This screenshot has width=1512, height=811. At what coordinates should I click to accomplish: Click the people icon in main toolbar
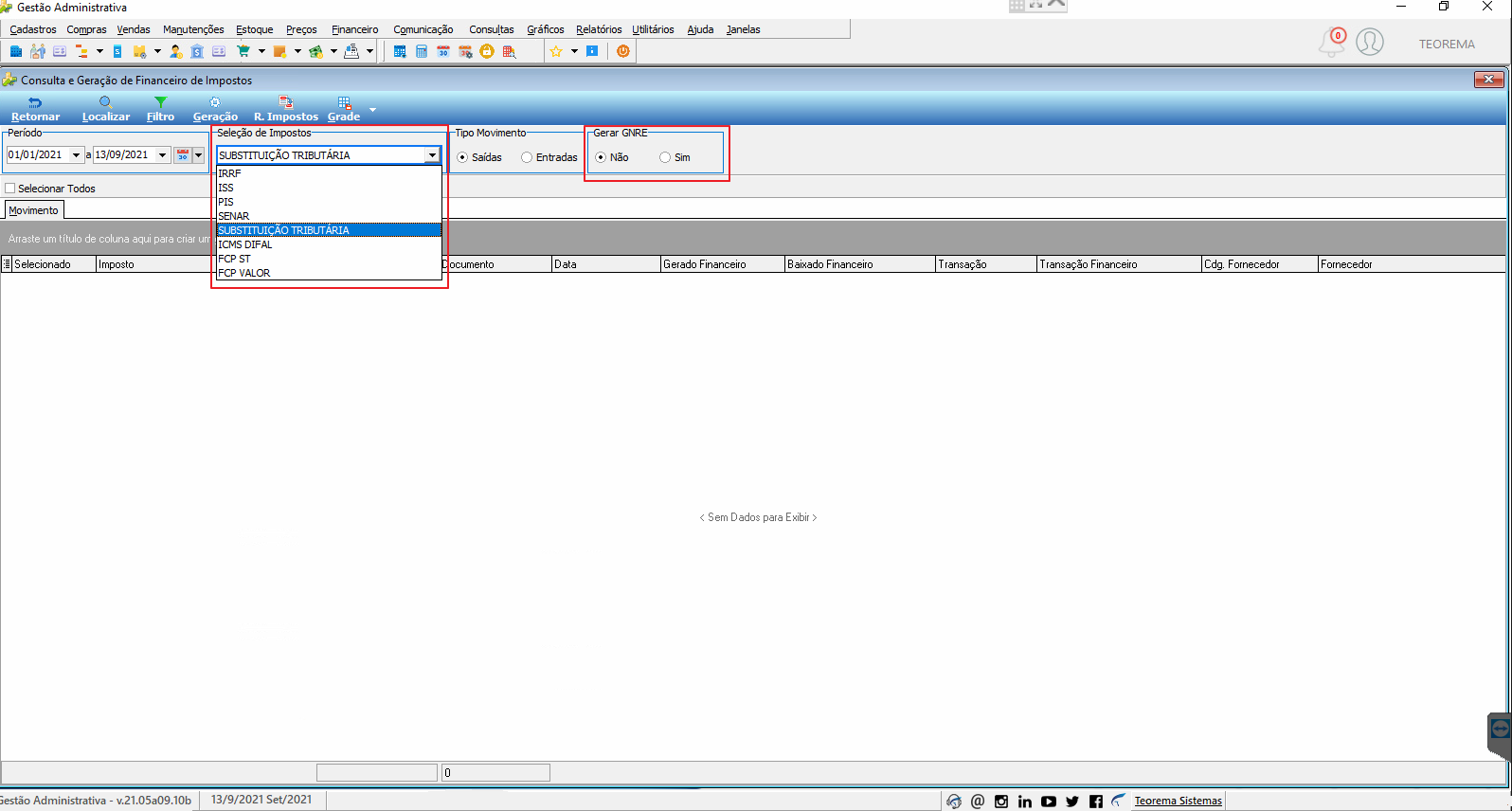(x=38, y=51)
